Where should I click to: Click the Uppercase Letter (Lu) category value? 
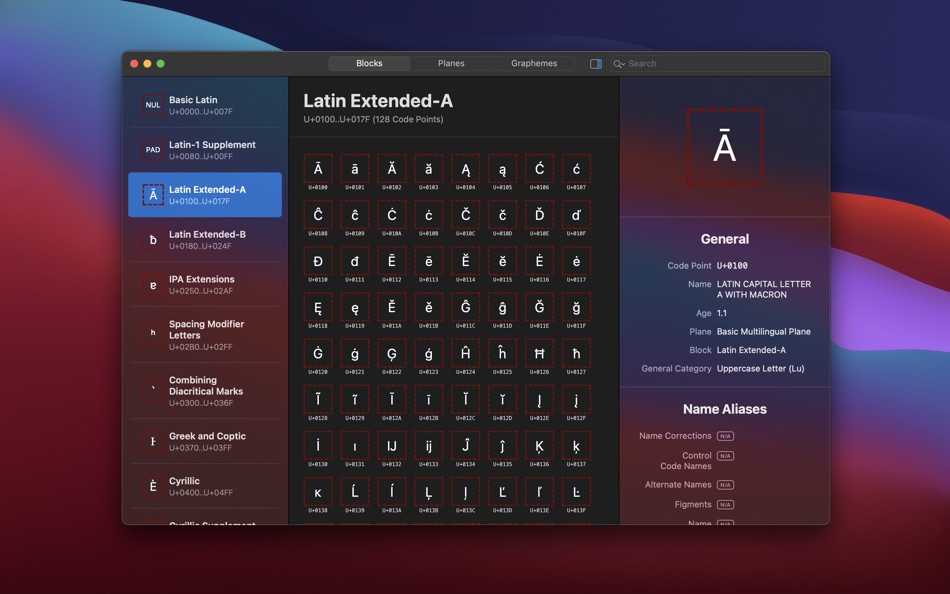point(760,369)
